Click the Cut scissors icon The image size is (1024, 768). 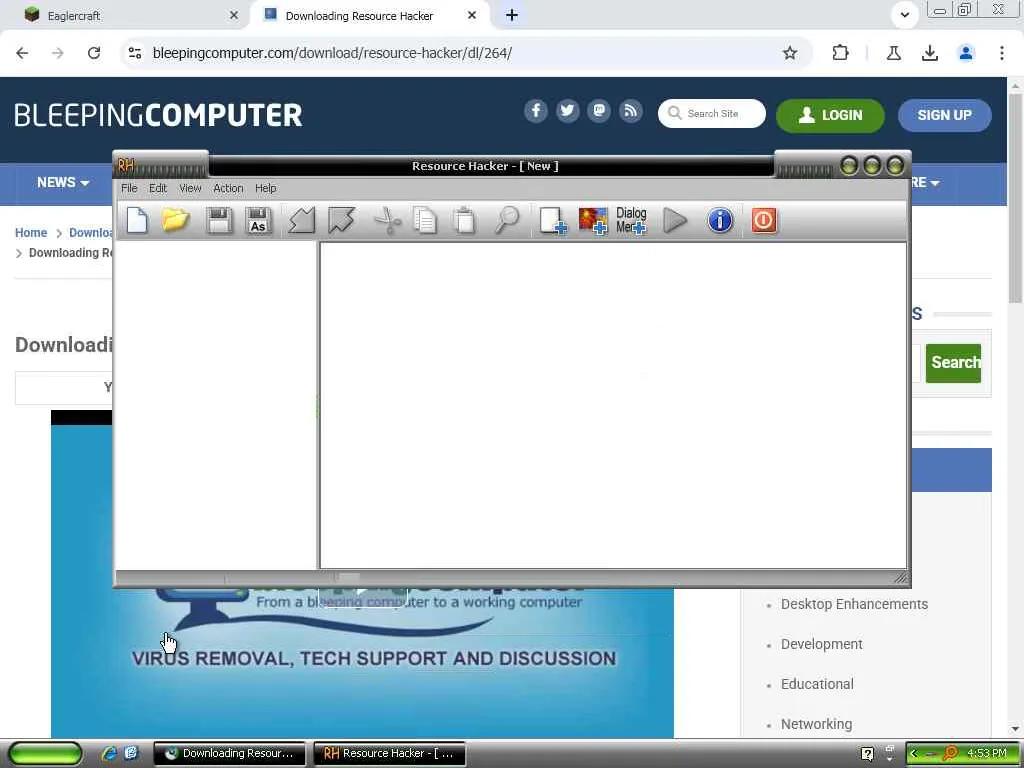click(x=387, y=220)
